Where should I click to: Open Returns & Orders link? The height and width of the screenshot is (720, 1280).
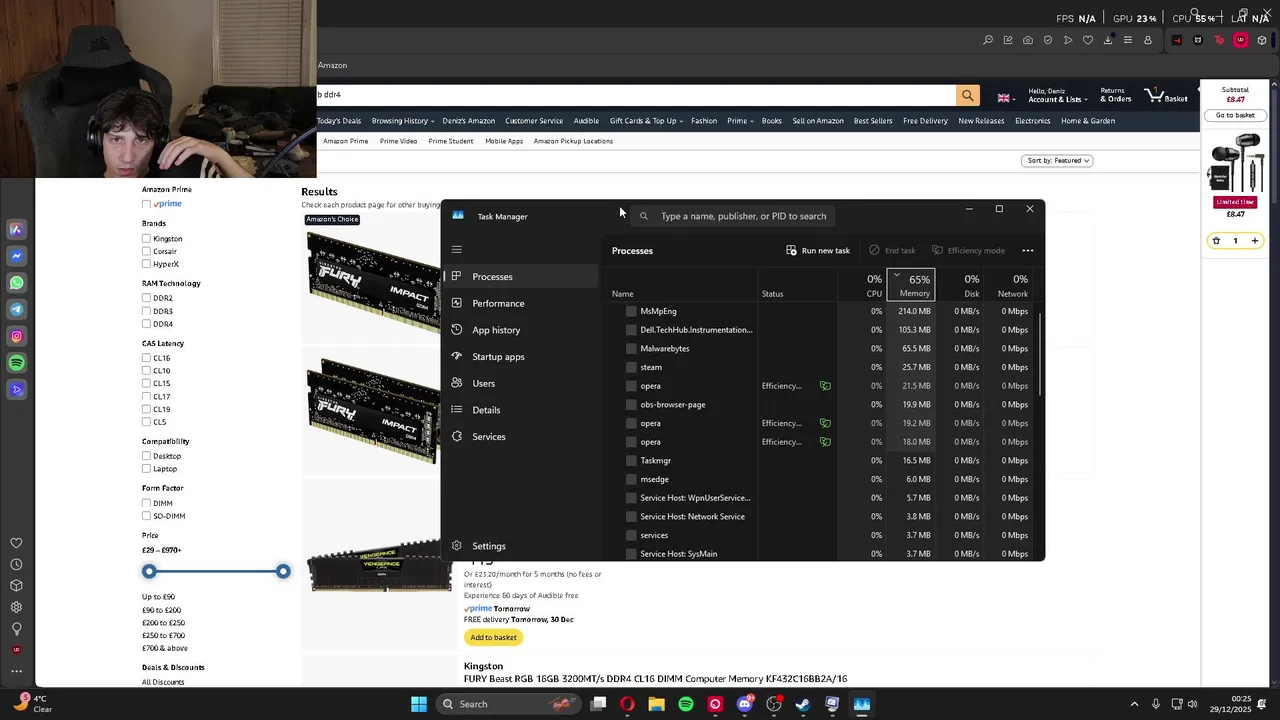[x=1115, y=95]
